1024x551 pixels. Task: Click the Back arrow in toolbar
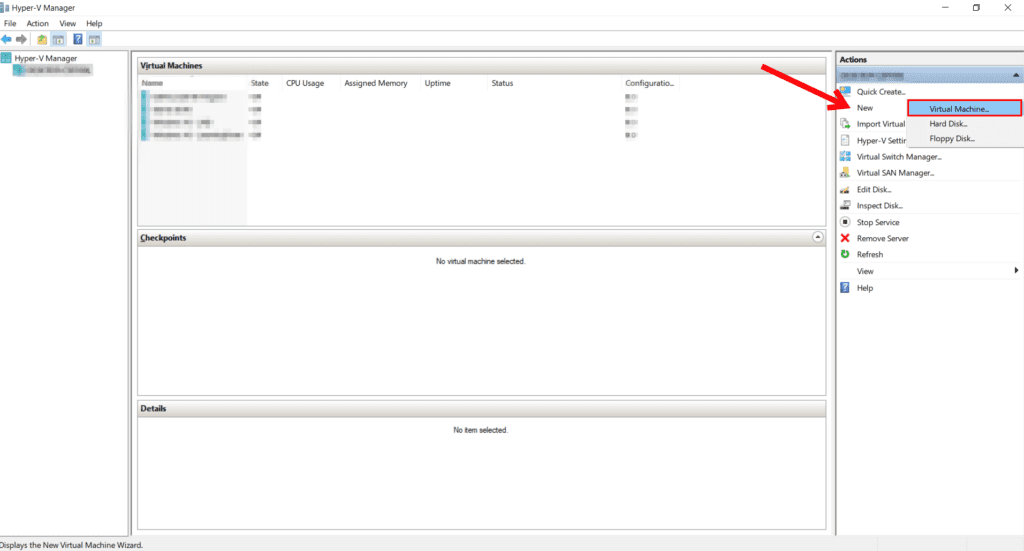7,39
